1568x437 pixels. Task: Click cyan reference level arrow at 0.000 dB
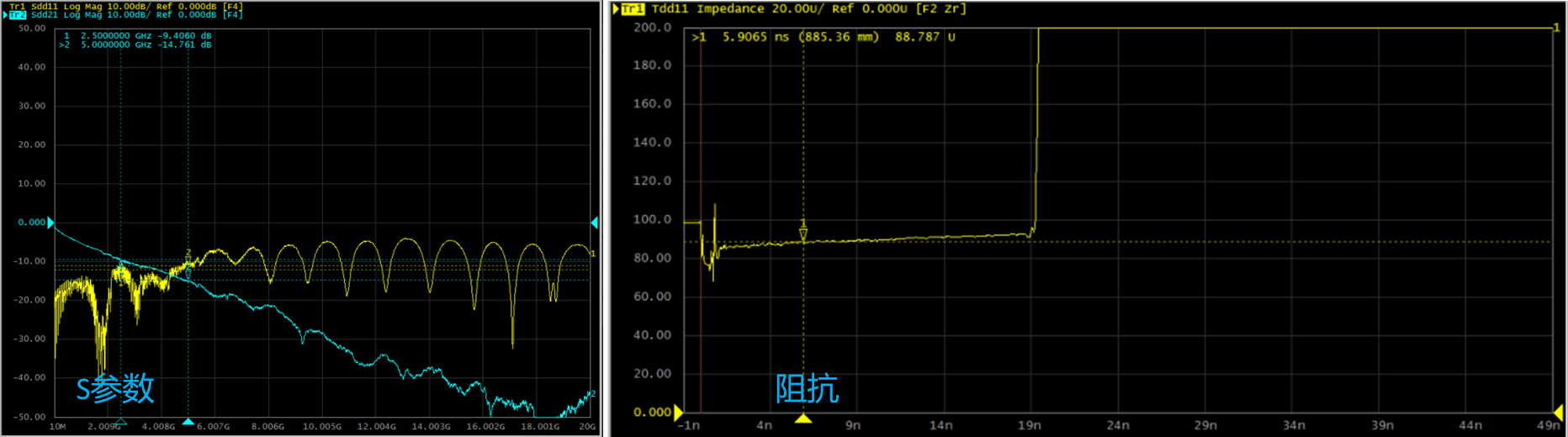tap(50, 223)
